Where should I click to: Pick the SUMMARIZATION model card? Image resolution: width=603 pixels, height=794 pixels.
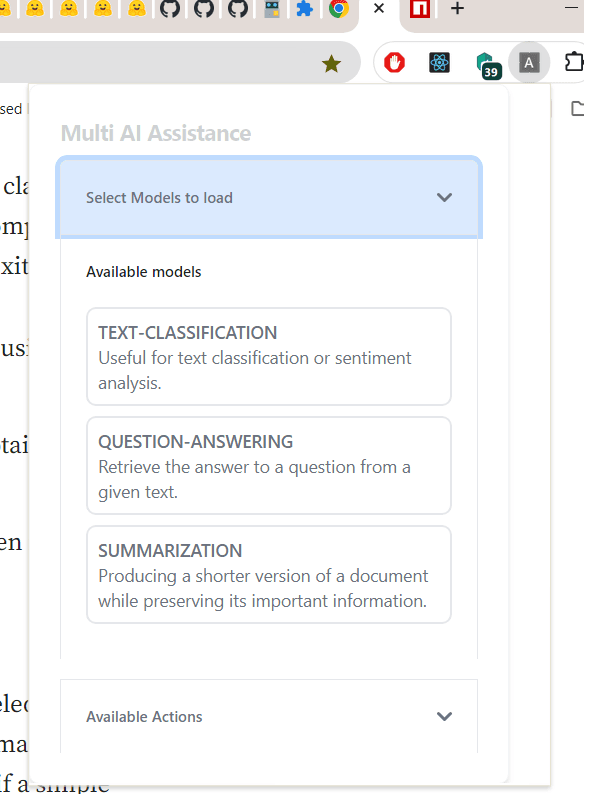(x=269, y=574)
